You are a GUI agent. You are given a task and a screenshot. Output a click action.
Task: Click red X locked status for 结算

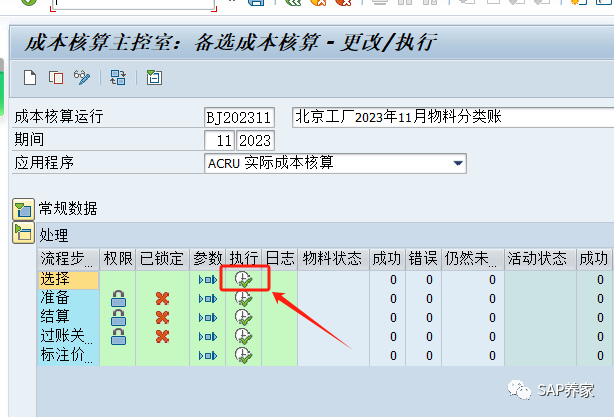coord(162,318)
